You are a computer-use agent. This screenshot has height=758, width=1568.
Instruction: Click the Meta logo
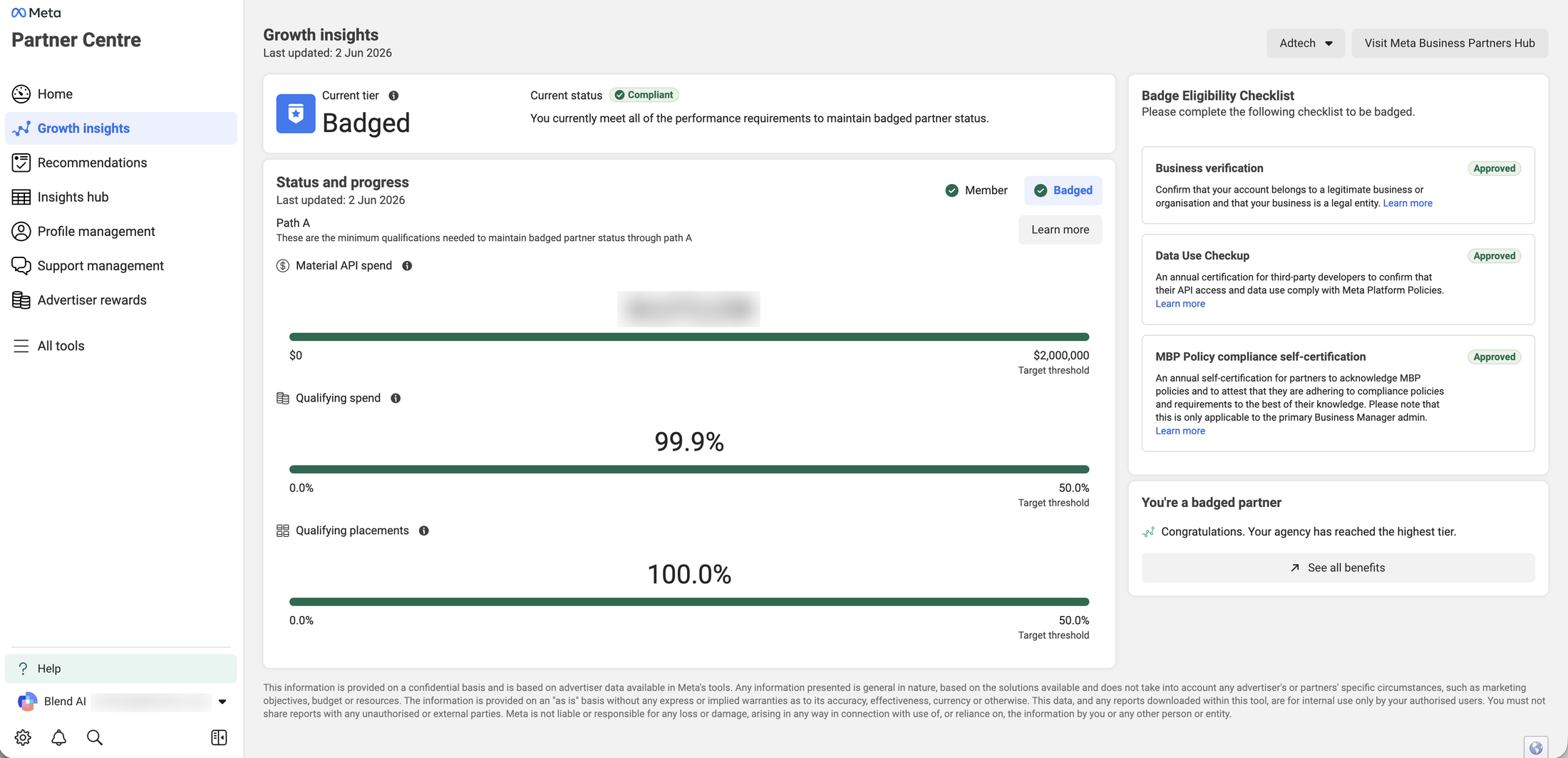(36, 13)
